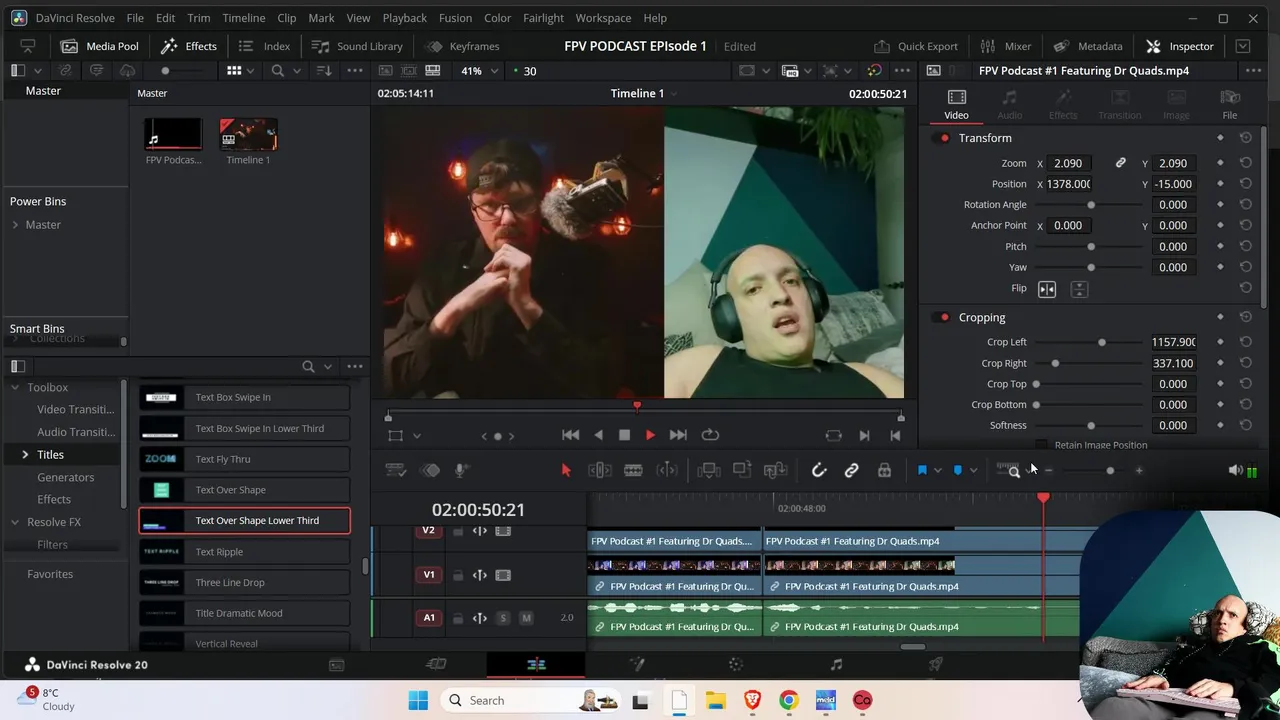
Task: Activate the Trim Edit Mode tool
Action: [x=599, y=470]
